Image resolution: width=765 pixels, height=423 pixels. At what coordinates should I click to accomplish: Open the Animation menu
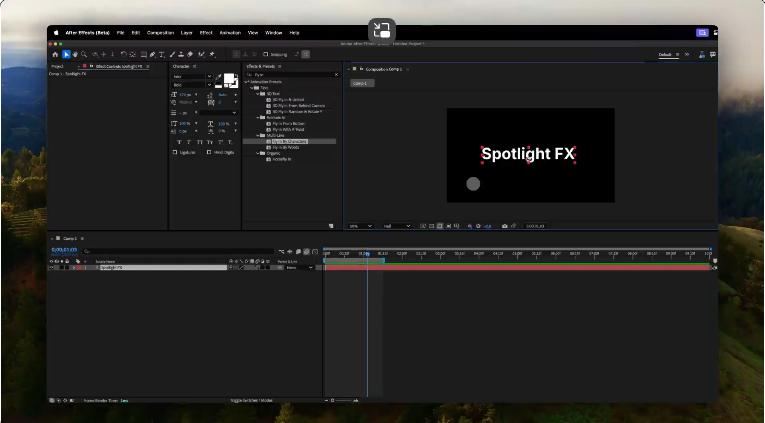coord(230,33)
